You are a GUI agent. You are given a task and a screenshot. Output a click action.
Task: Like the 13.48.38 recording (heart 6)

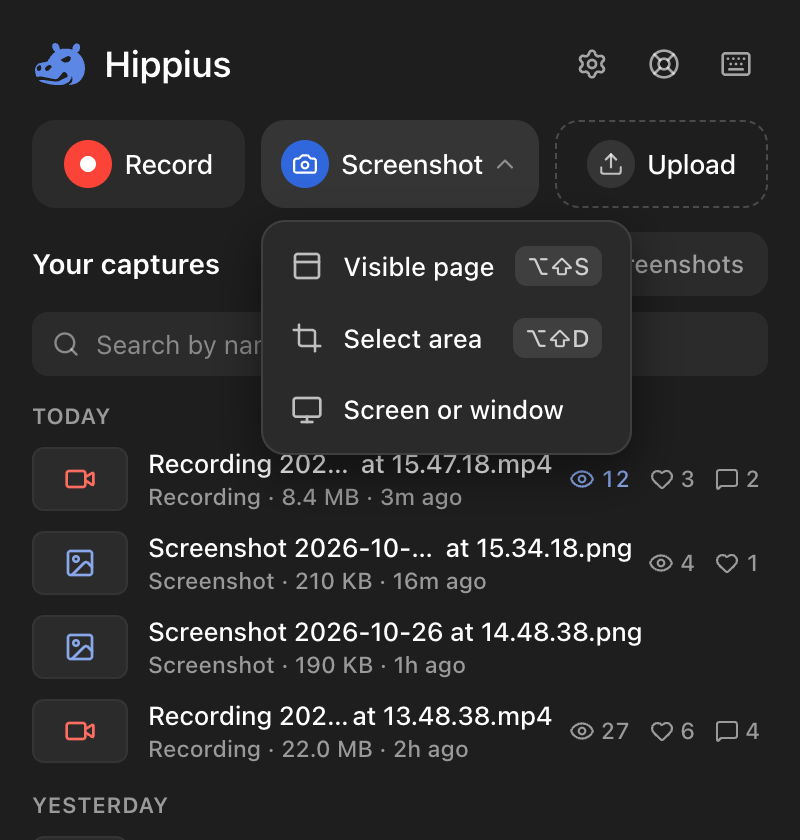coord(662,731)
